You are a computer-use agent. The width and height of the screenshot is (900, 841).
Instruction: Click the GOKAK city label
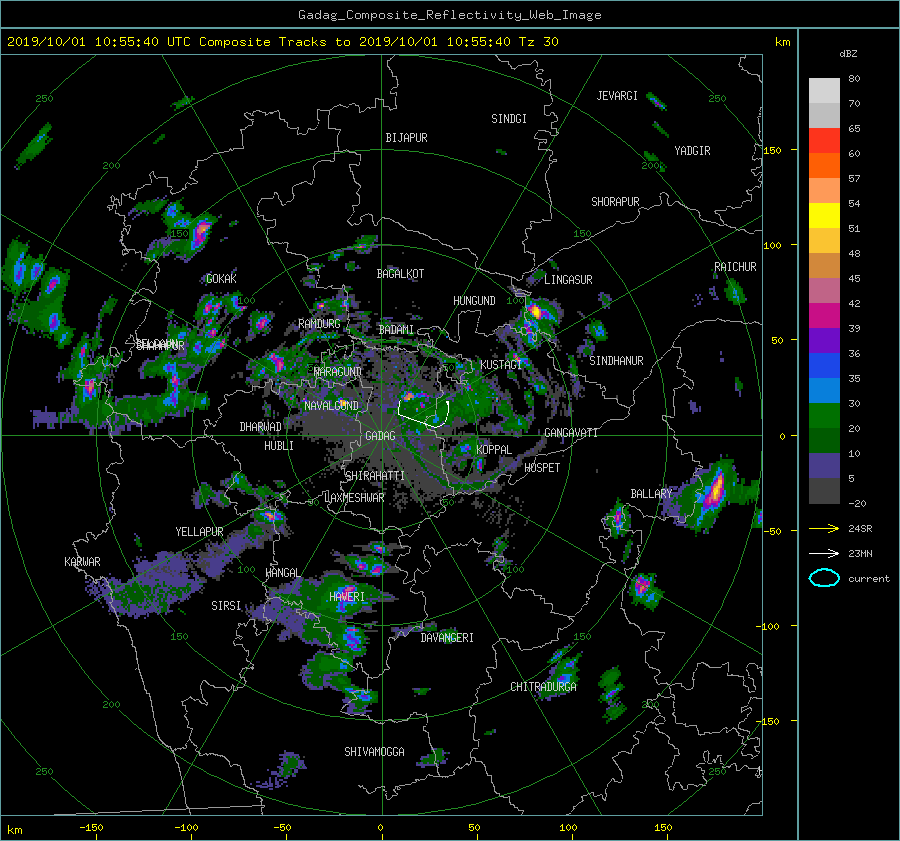221,278
